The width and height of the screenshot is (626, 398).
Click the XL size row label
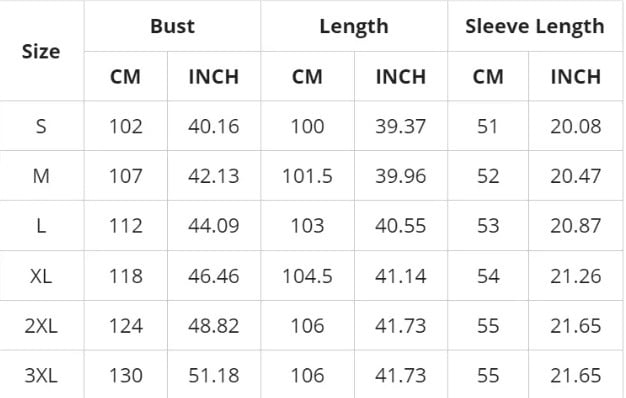[x=41, y=276]
